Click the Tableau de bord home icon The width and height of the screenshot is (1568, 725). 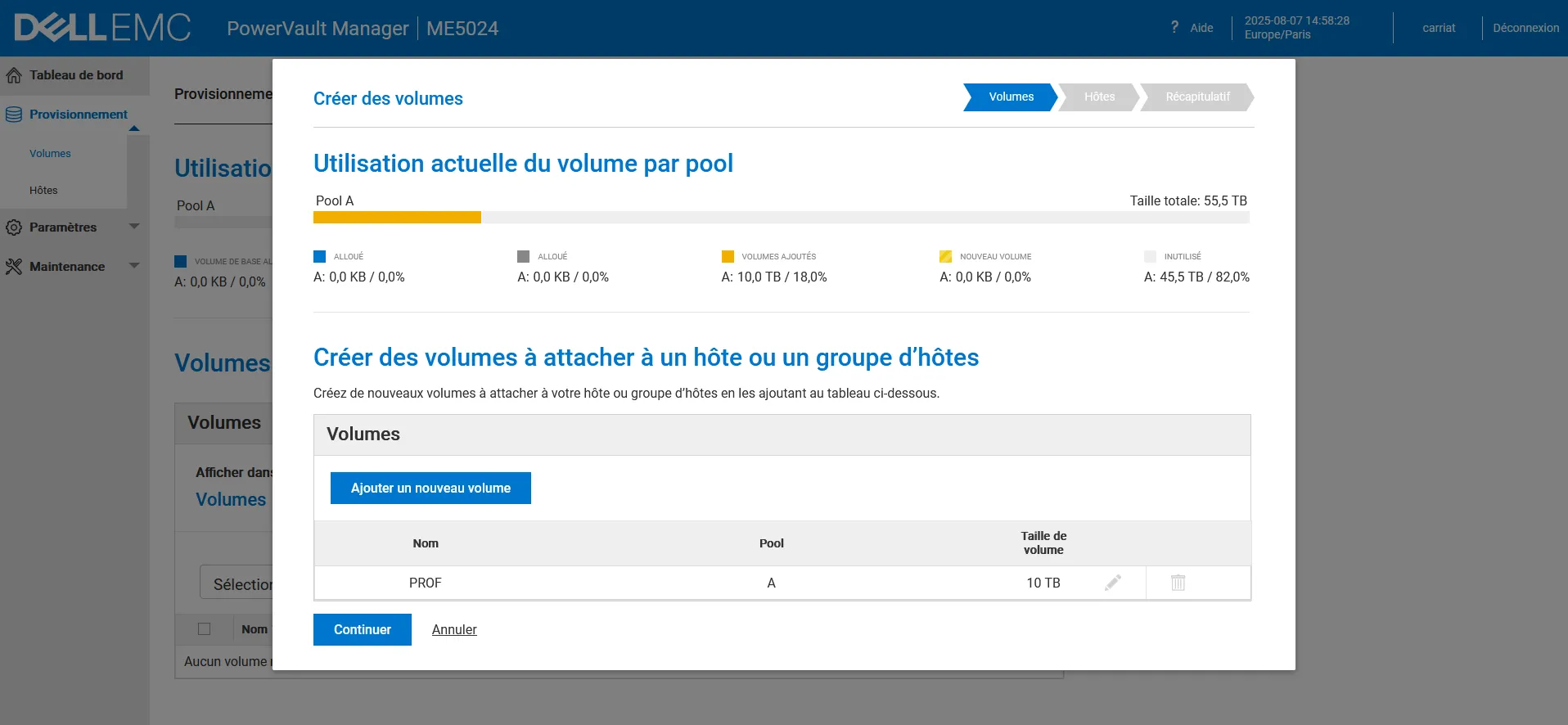click(x=14, y=75)
